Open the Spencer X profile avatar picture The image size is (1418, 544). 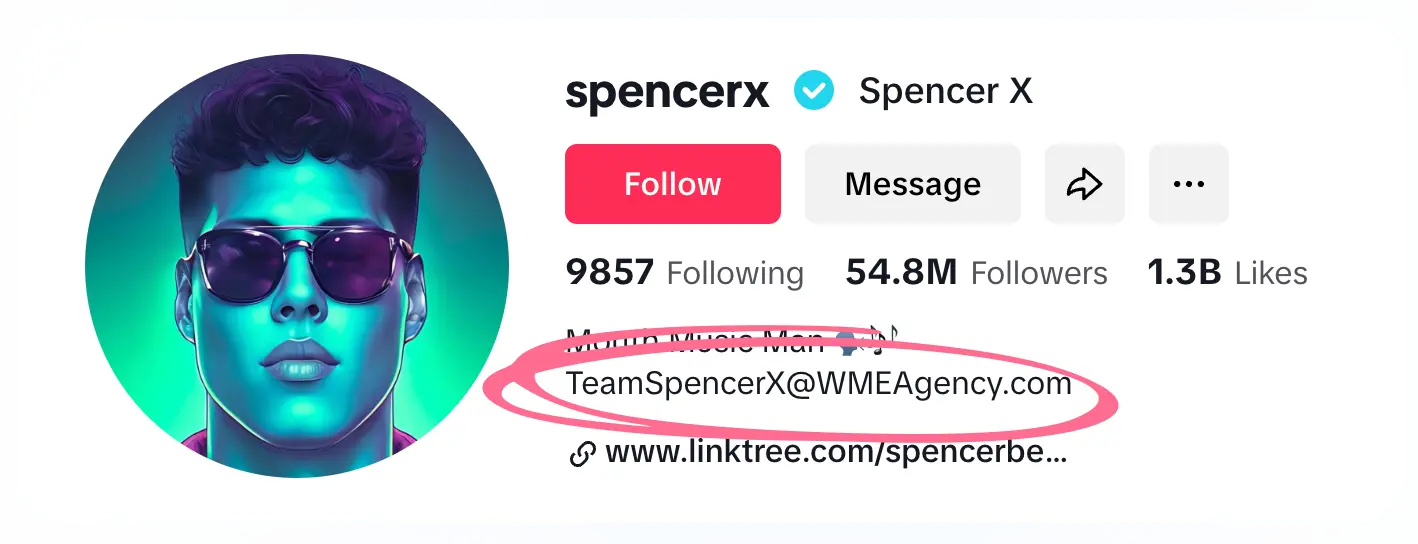pyautogui.click(x=297, y=265)
